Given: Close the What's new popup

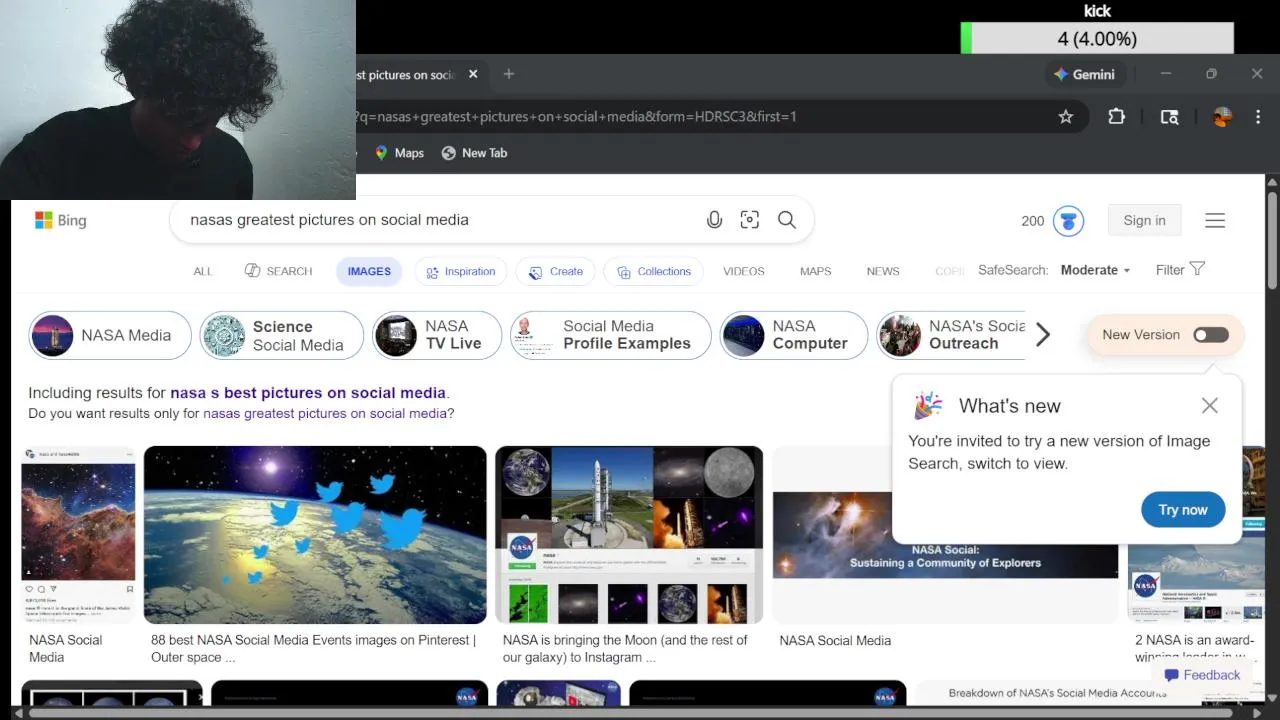Looking at the screenshot, I should tap(1210, 405).
